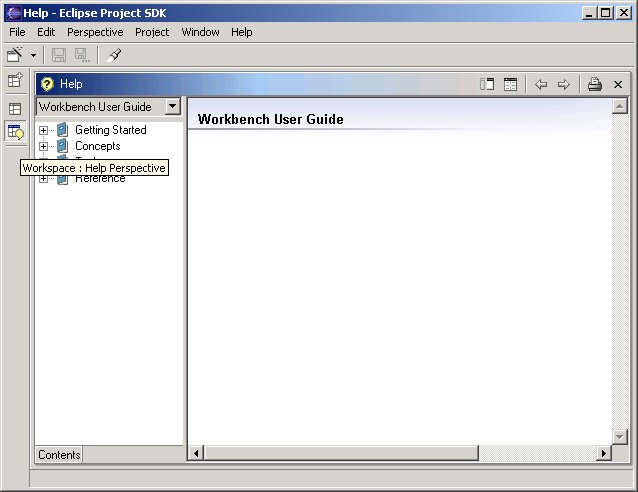Close the Help view with X button

[x=618, y=85]
